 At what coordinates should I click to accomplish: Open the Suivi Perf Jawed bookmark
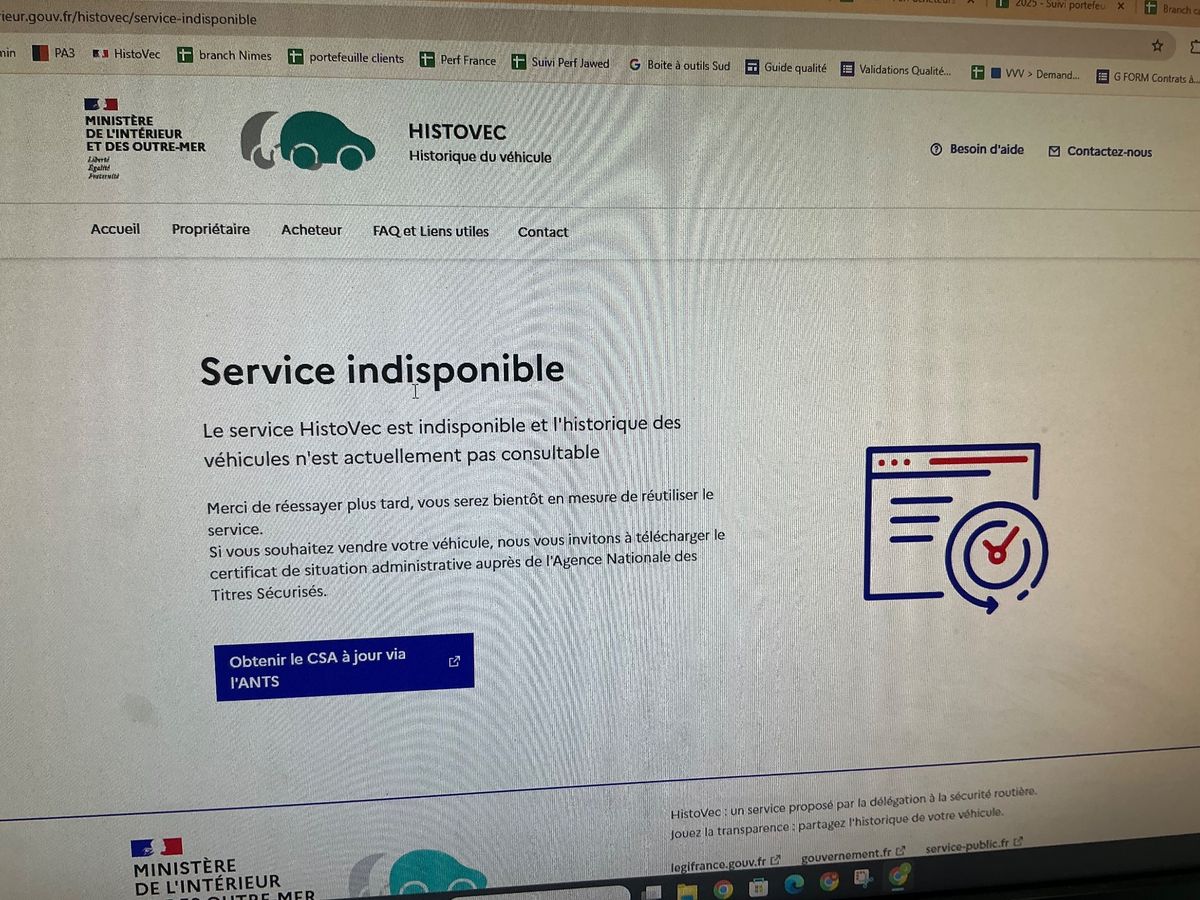560,62
